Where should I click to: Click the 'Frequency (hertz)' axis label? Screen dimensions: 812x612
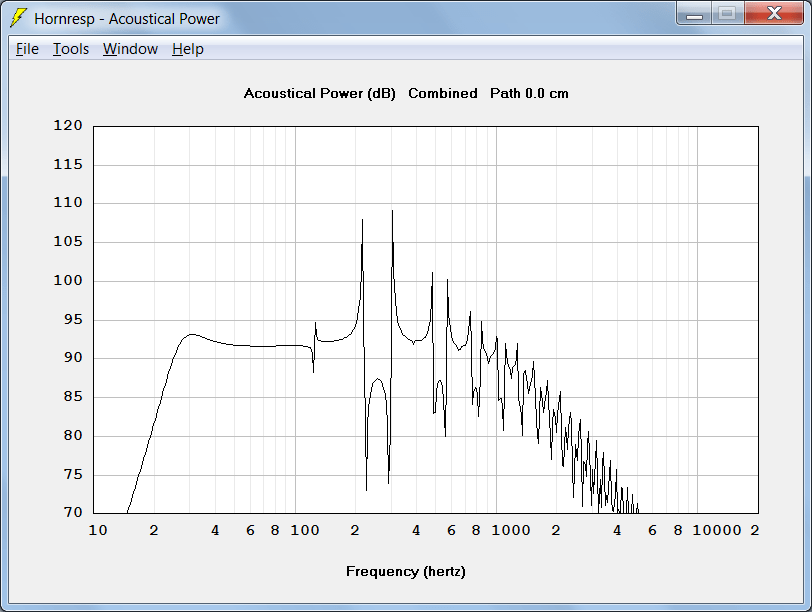(x=406, y=572)
